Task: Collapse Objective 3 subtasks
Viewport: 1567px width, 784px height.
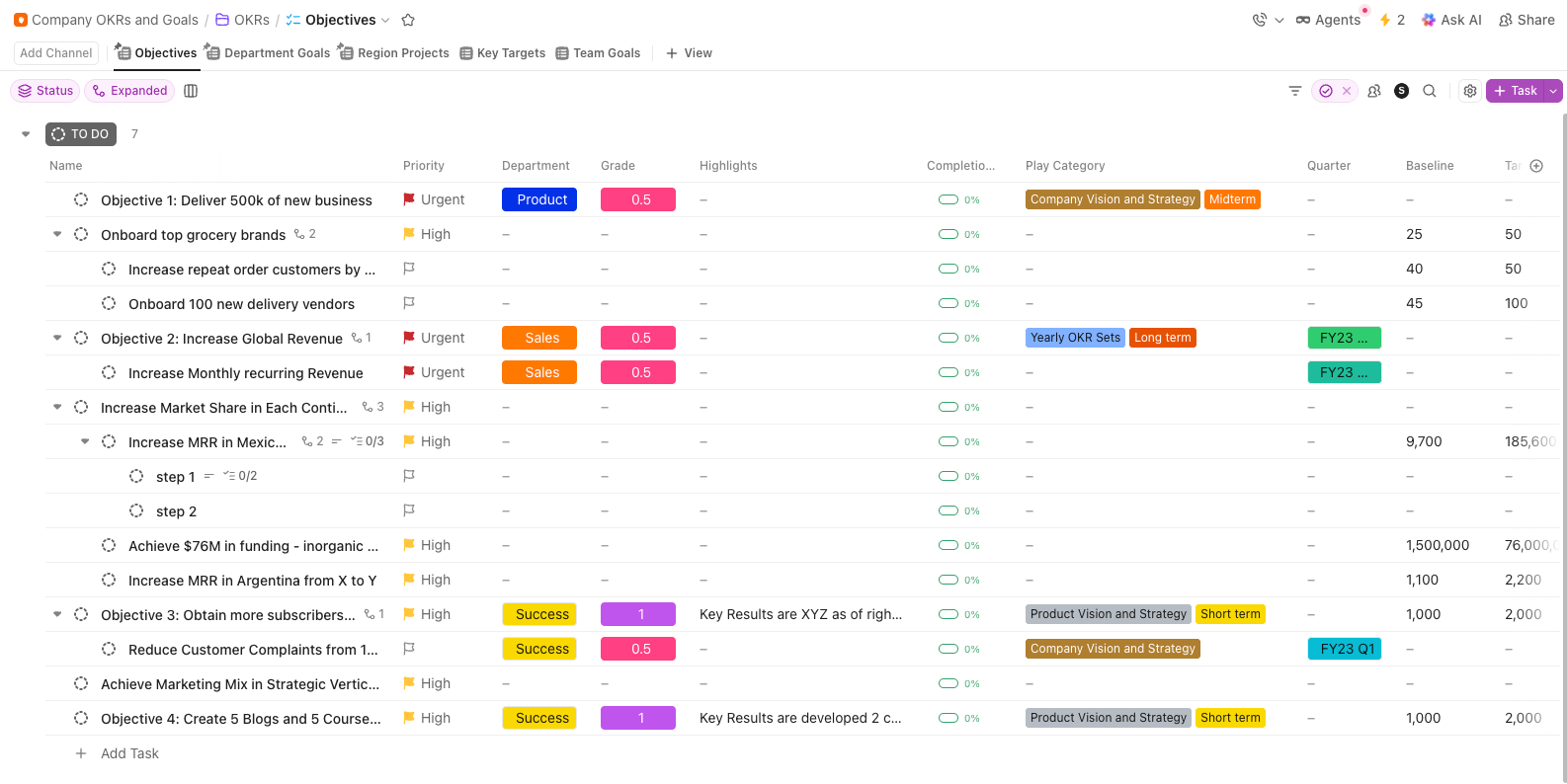Action: [x=57, y=614]
